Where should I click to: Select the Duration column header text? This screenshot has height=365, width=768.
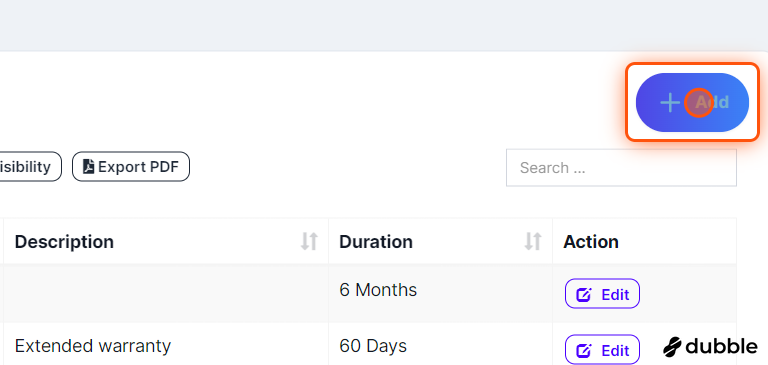click(x=376, y=242)
